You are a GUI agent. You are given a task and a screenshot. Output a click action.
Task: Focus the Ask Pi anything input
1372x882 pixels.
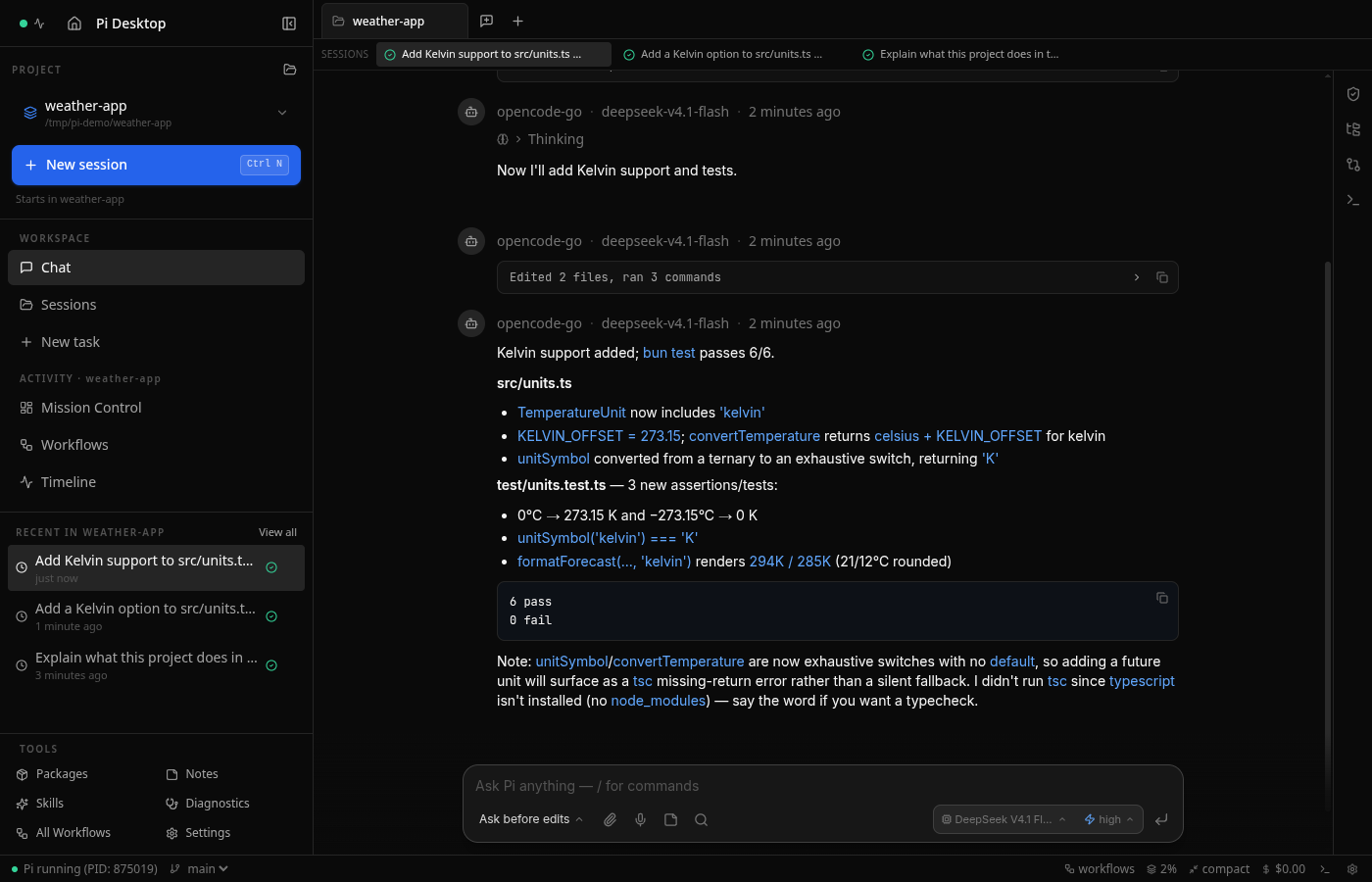822,786
